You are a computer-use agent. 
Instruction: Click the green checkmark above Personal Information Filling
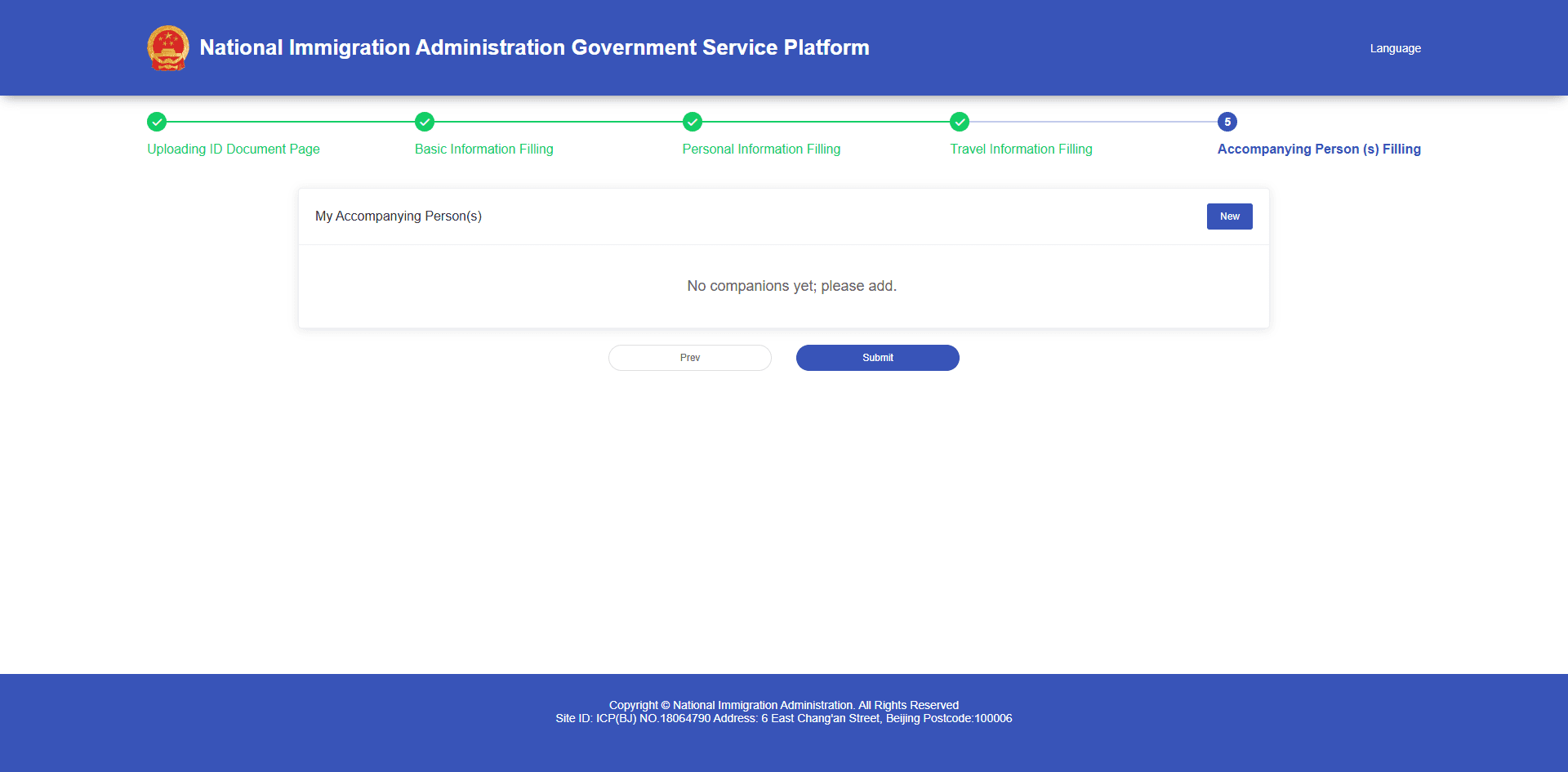693,122
